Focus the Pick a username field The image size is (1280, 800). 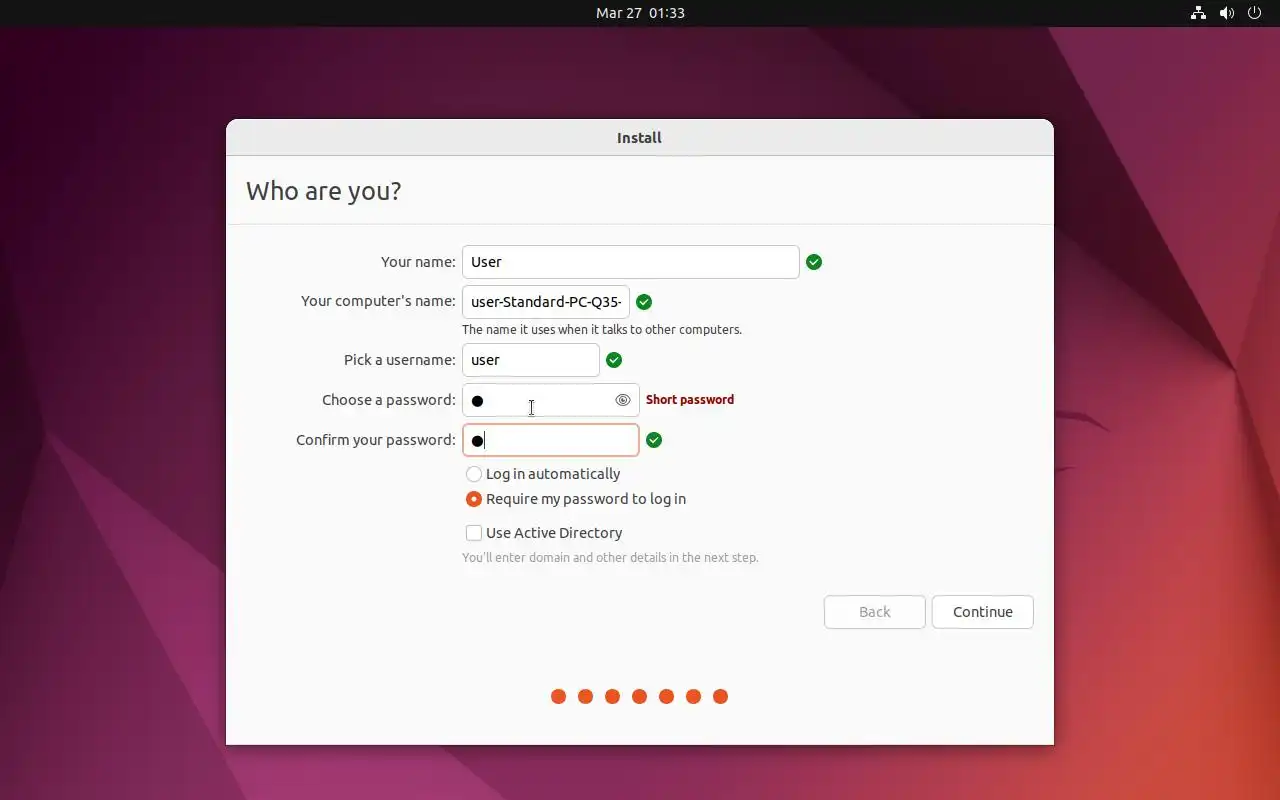[531, 360]
